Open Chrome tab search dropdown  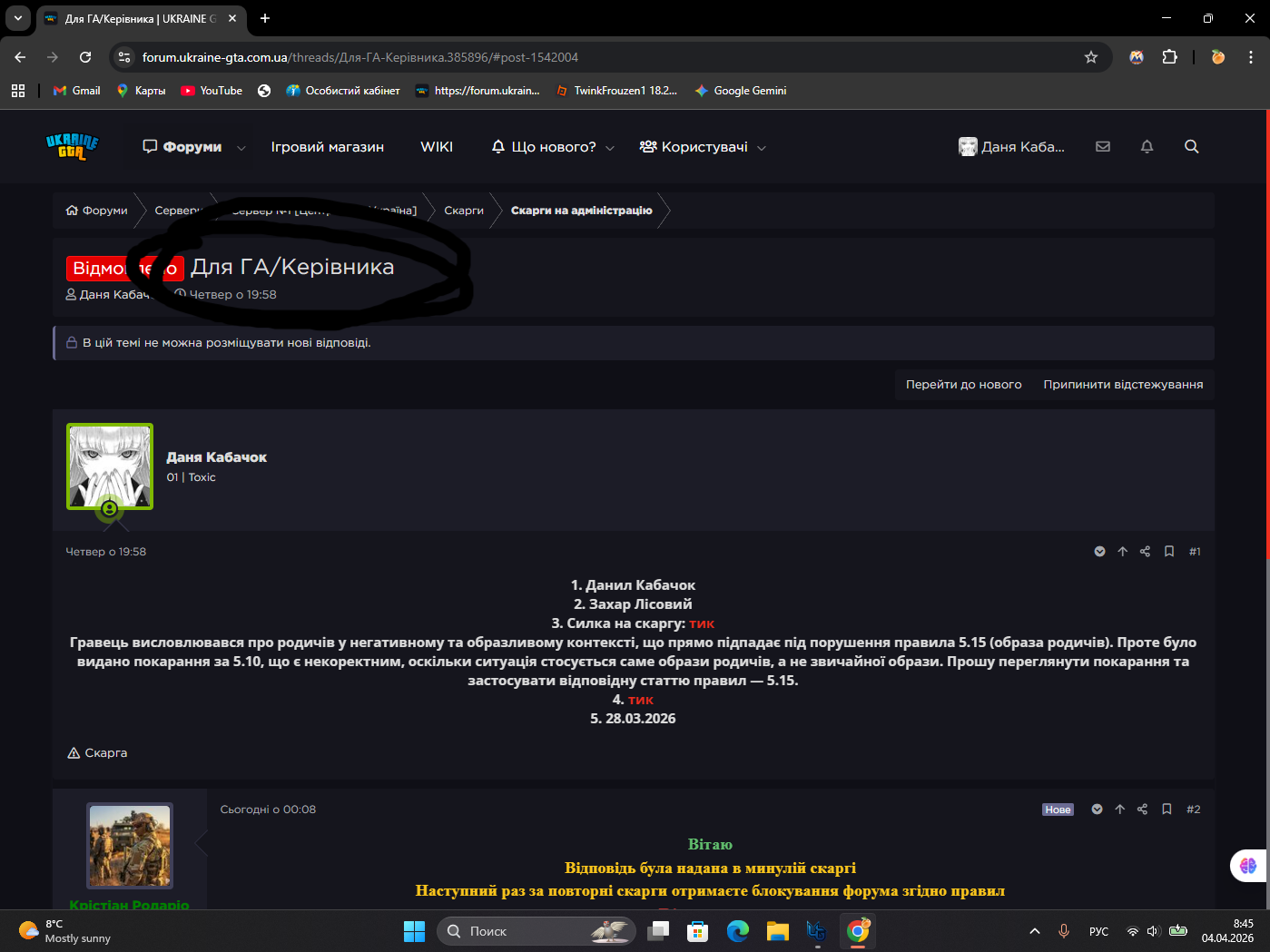point(17,18)
